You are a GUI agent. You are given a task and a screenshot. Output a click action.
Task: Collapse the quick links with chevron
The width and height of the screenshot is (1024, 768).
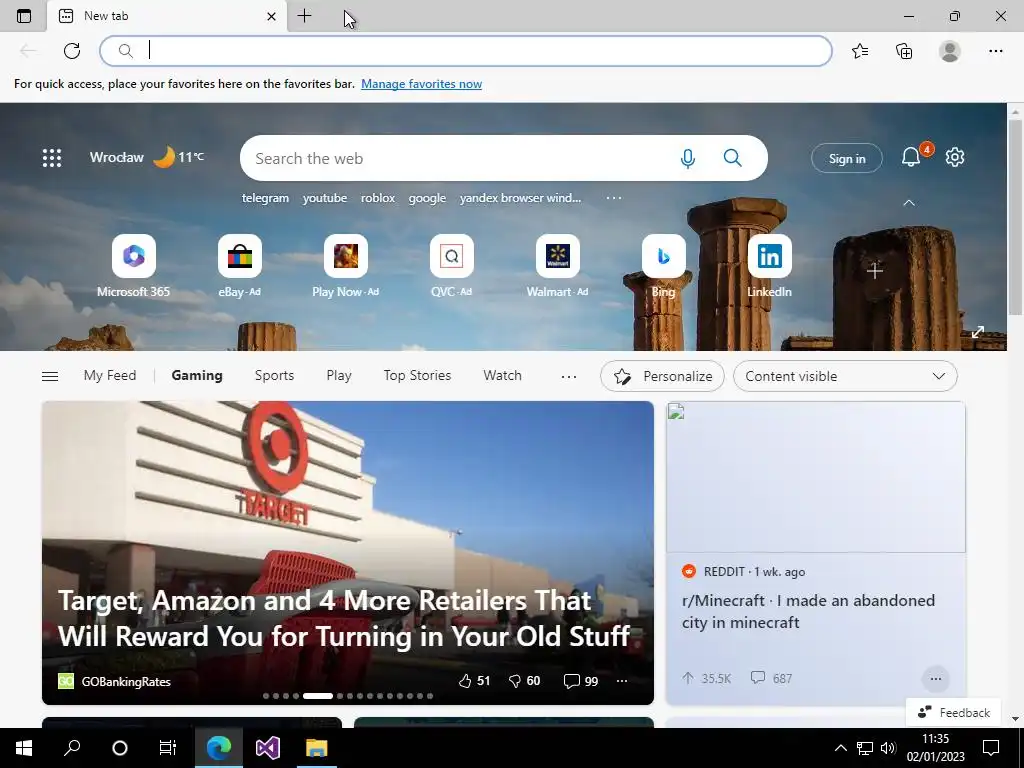pyautogui.click(x=908, y=203)
